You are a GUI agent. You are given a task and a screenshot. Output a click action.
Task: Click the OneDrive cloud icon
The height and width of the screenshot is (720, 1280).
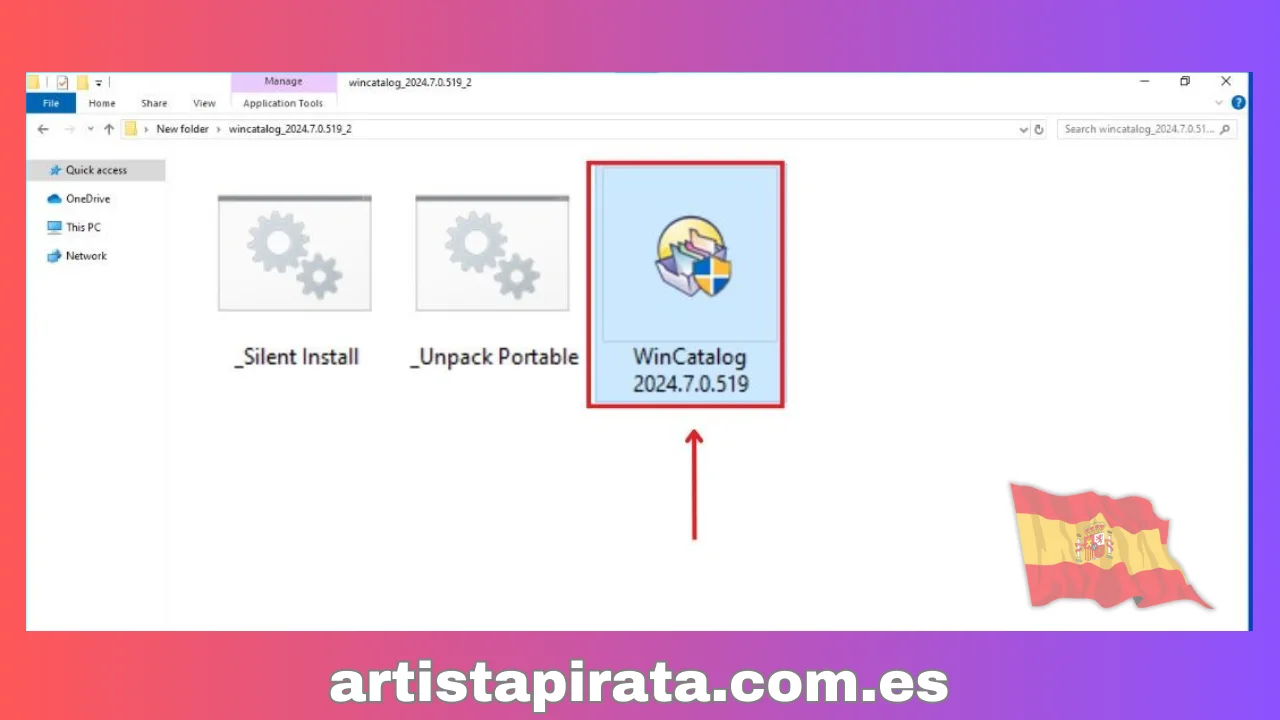click(55, 199)
